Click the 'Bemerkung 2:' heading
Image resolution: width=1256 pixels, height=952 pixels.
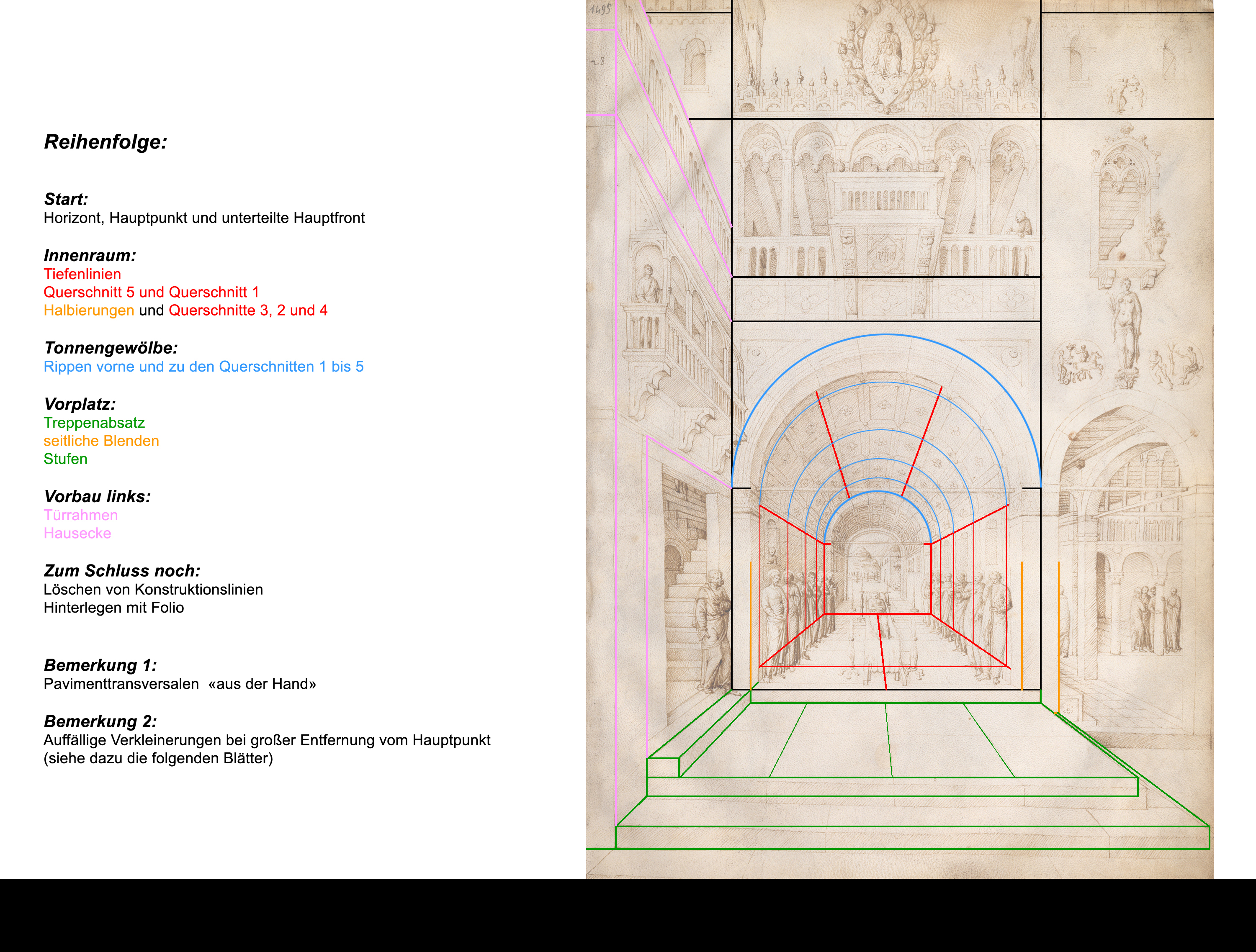100,721
